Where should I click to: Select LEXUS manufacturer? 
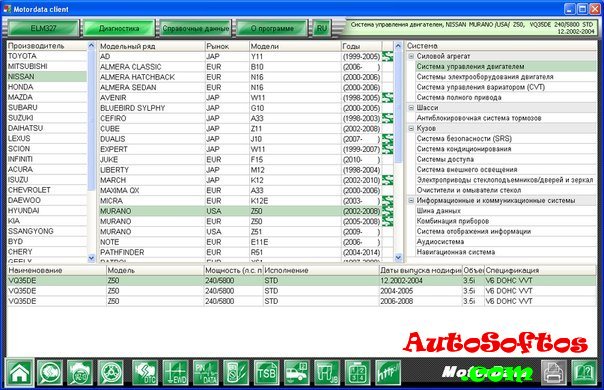click(47, 138)
